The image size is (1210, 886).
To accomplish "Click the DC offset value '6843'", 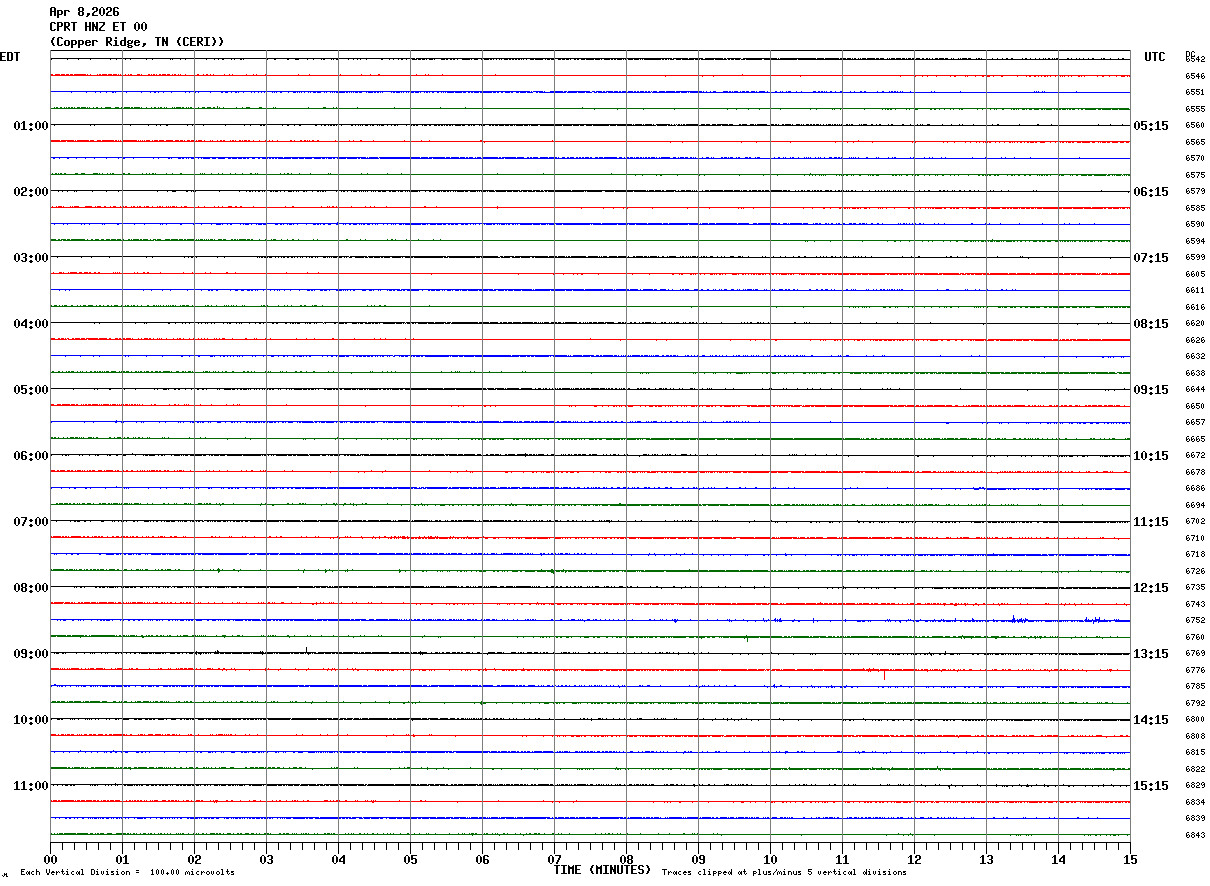I will (x=1195, y=835).
